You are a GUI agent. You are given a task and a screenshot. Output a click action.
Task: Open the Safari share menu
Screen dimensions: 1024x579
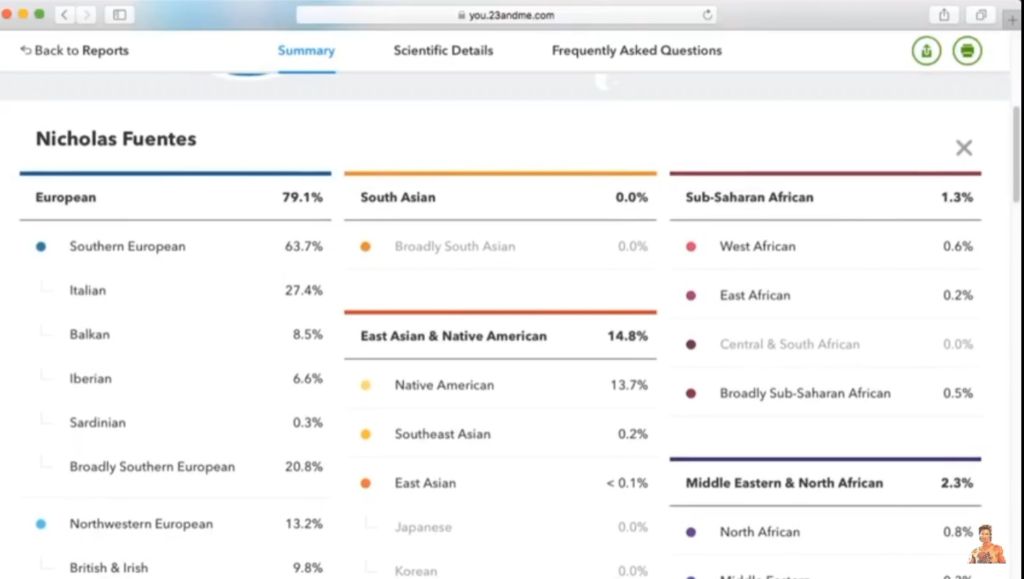click(943, 15)
